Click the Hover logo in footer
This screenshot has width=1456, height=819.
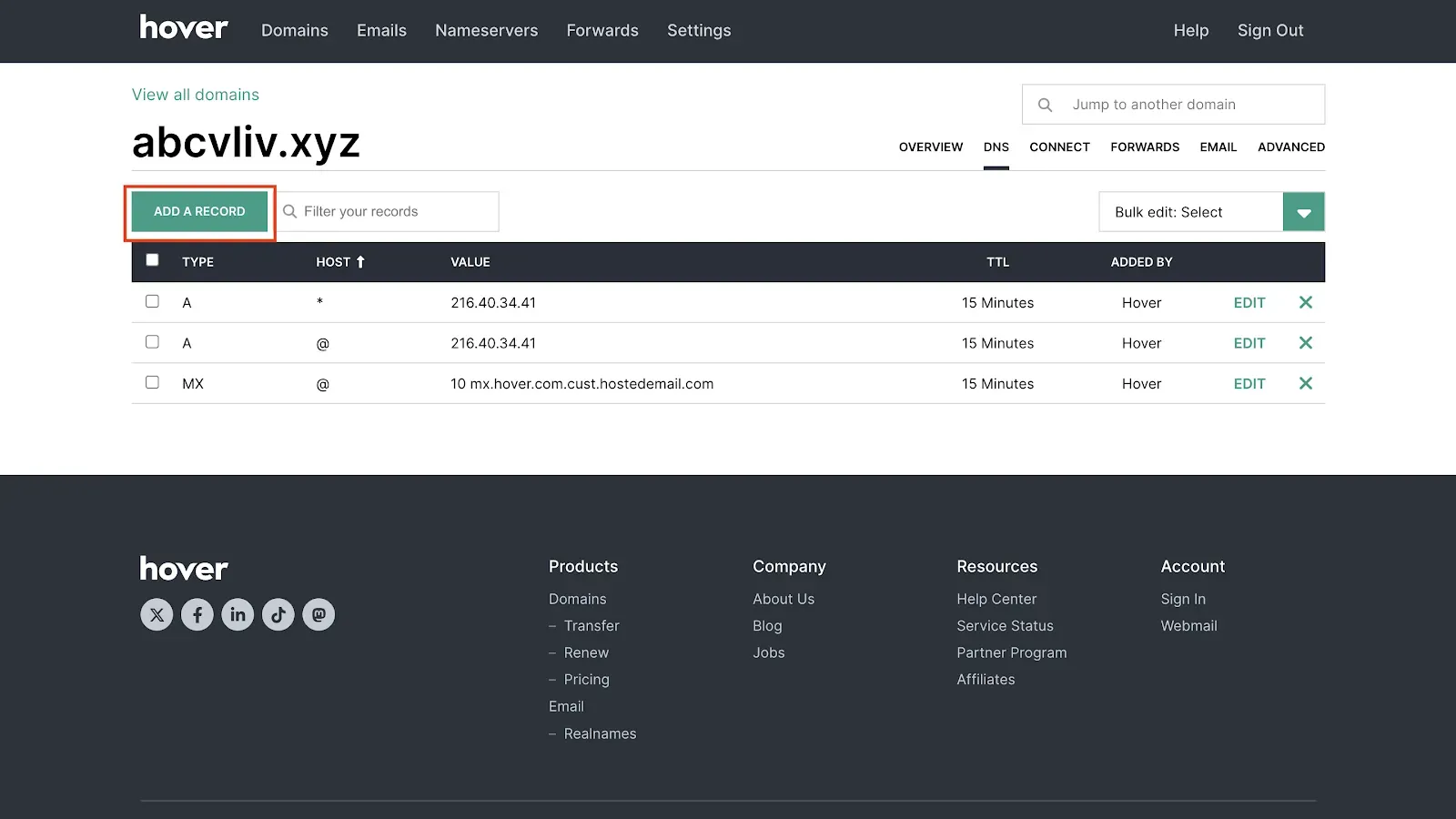(184, 569)
